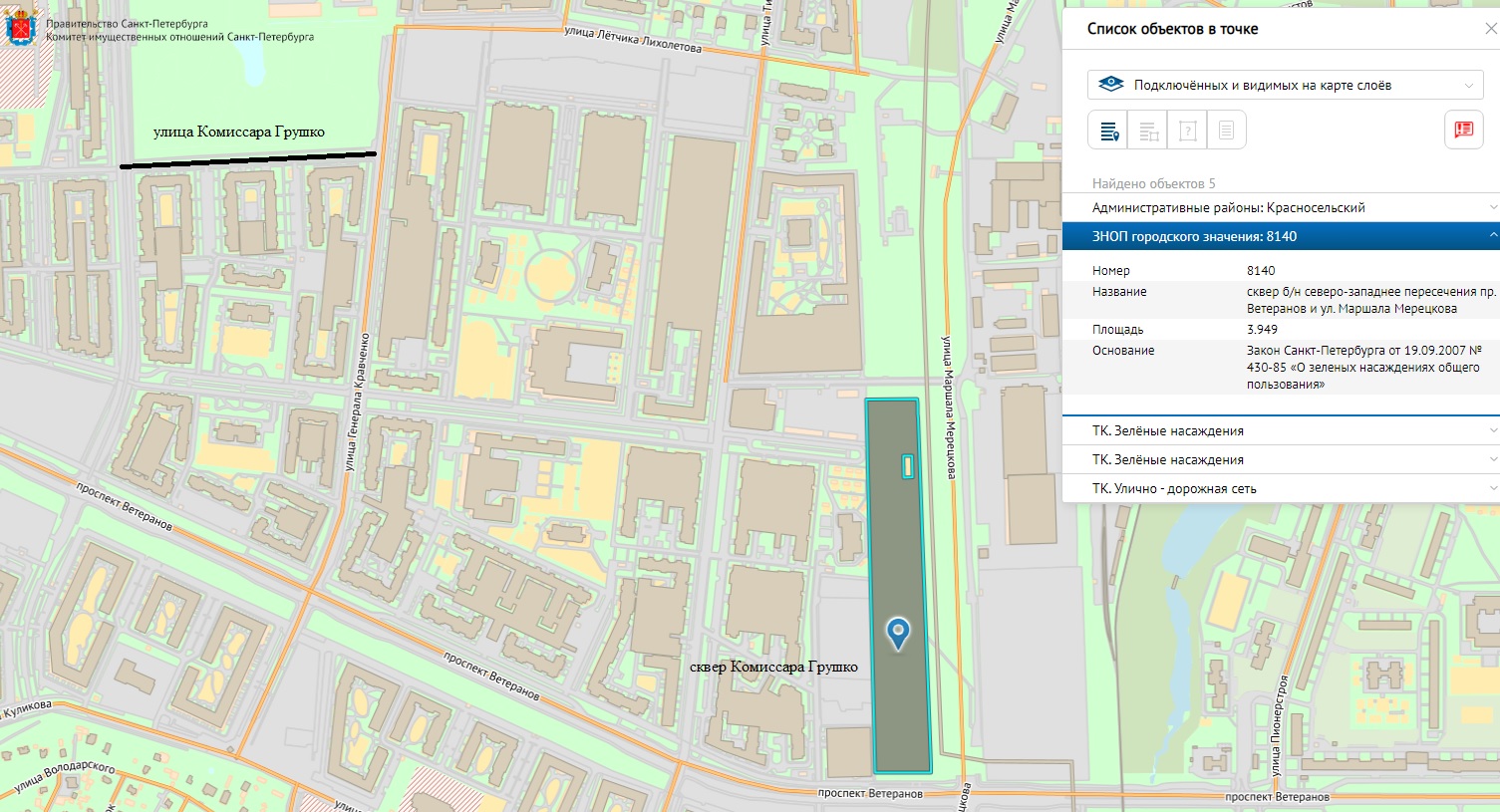The width and height of the screenshot is (1500, 812).
Task: Click the small rectangle inside highlighted park
Action: (x=907, y=465)
